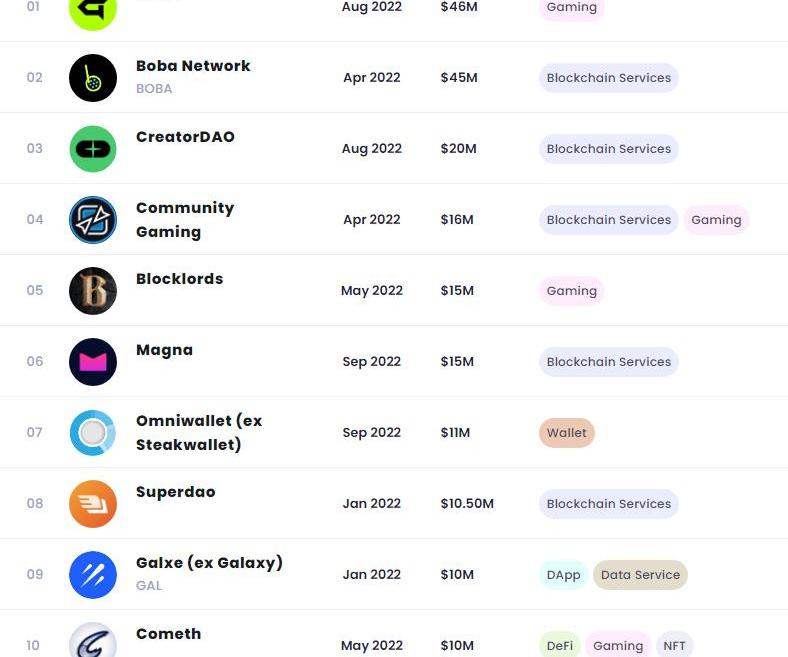Select the Data Service tag
The height and width of the screenshot is (657, 788).
pos(640,575)
